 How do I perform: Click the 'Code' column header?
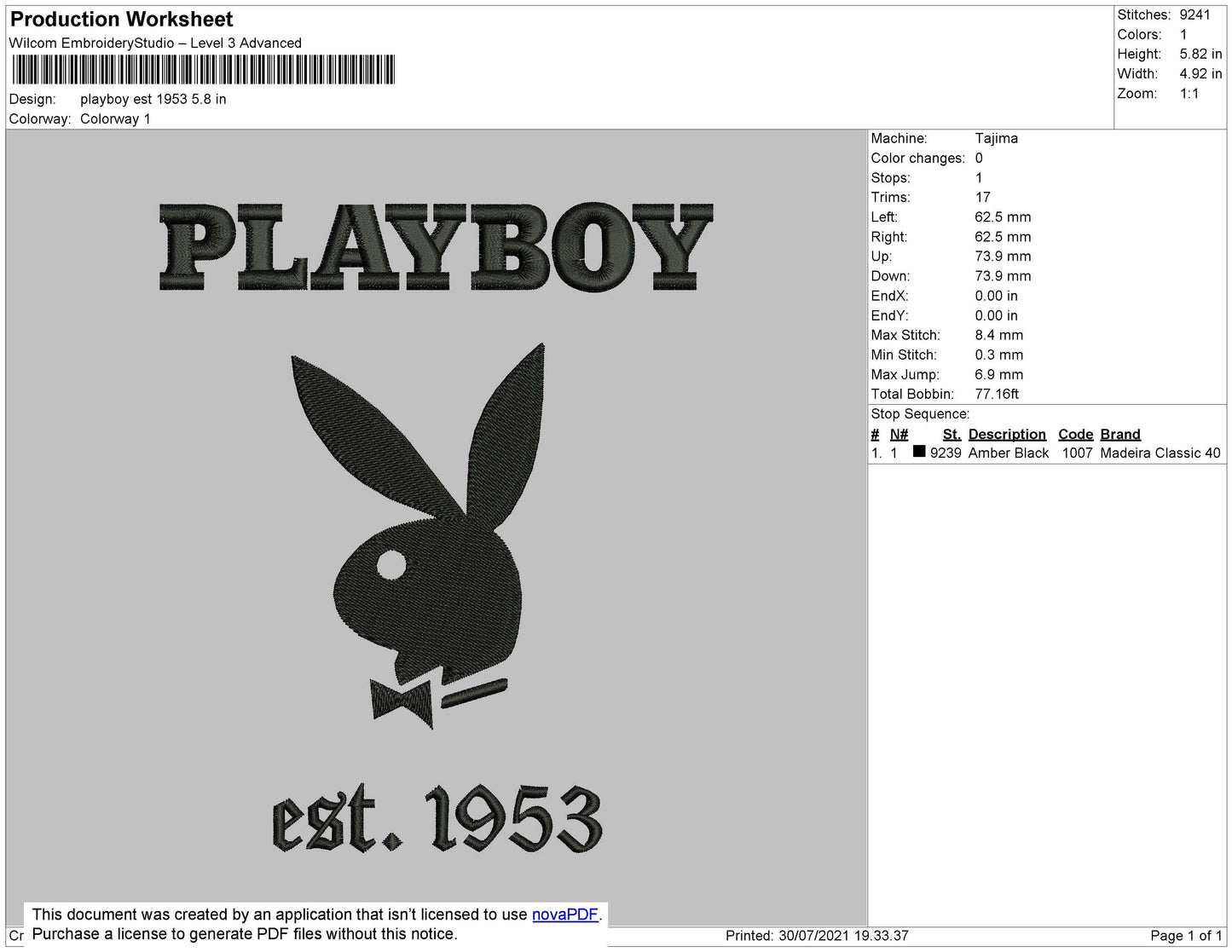pos(1076,434)
